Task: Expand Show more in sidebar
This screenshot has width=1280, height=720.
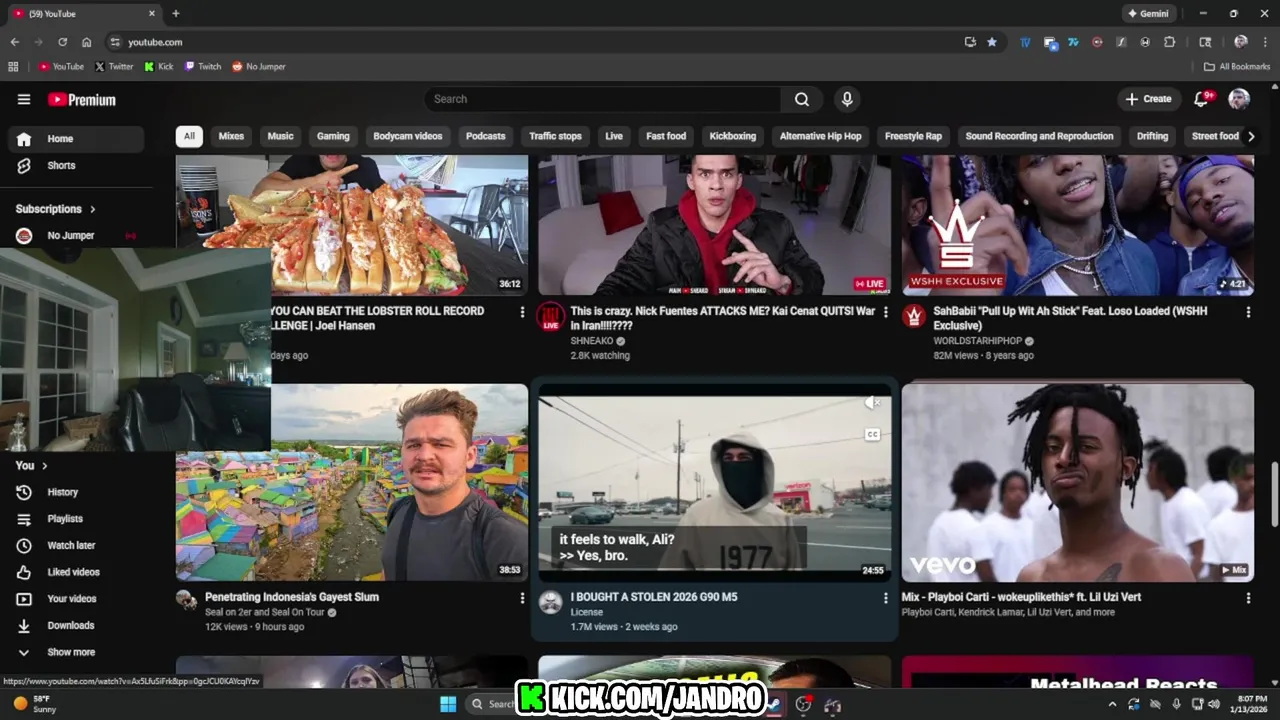Action: [76, 652]
